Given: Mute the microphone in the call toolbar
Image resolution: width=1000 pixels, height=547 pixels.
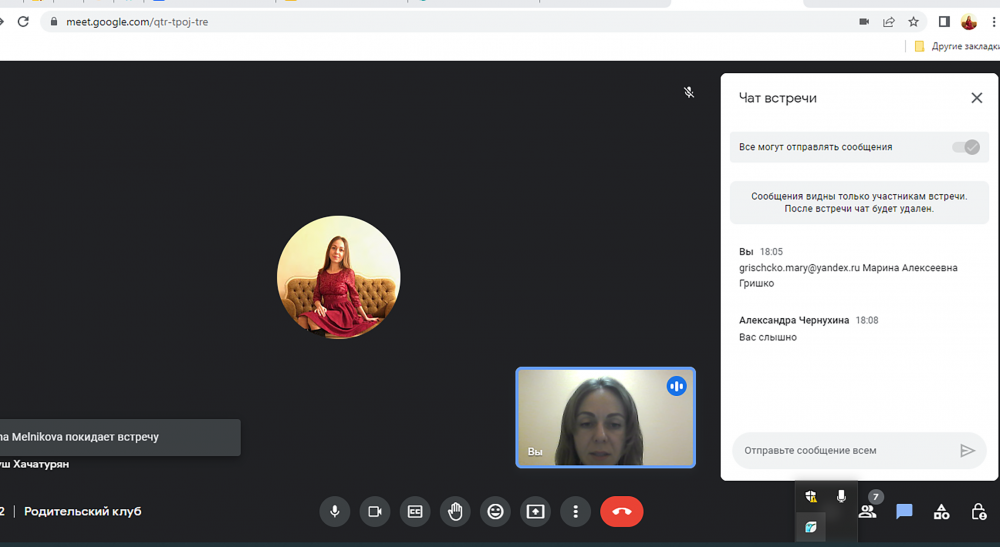Looking at the screenshot, I should point(335,512).
